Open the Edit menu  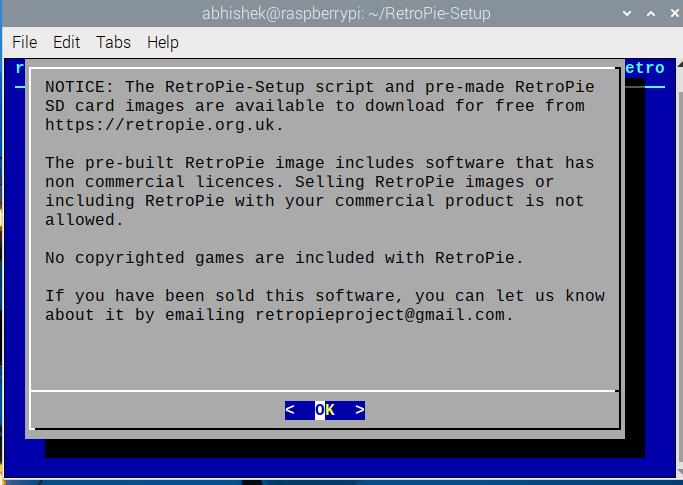[x=66, y=42]
